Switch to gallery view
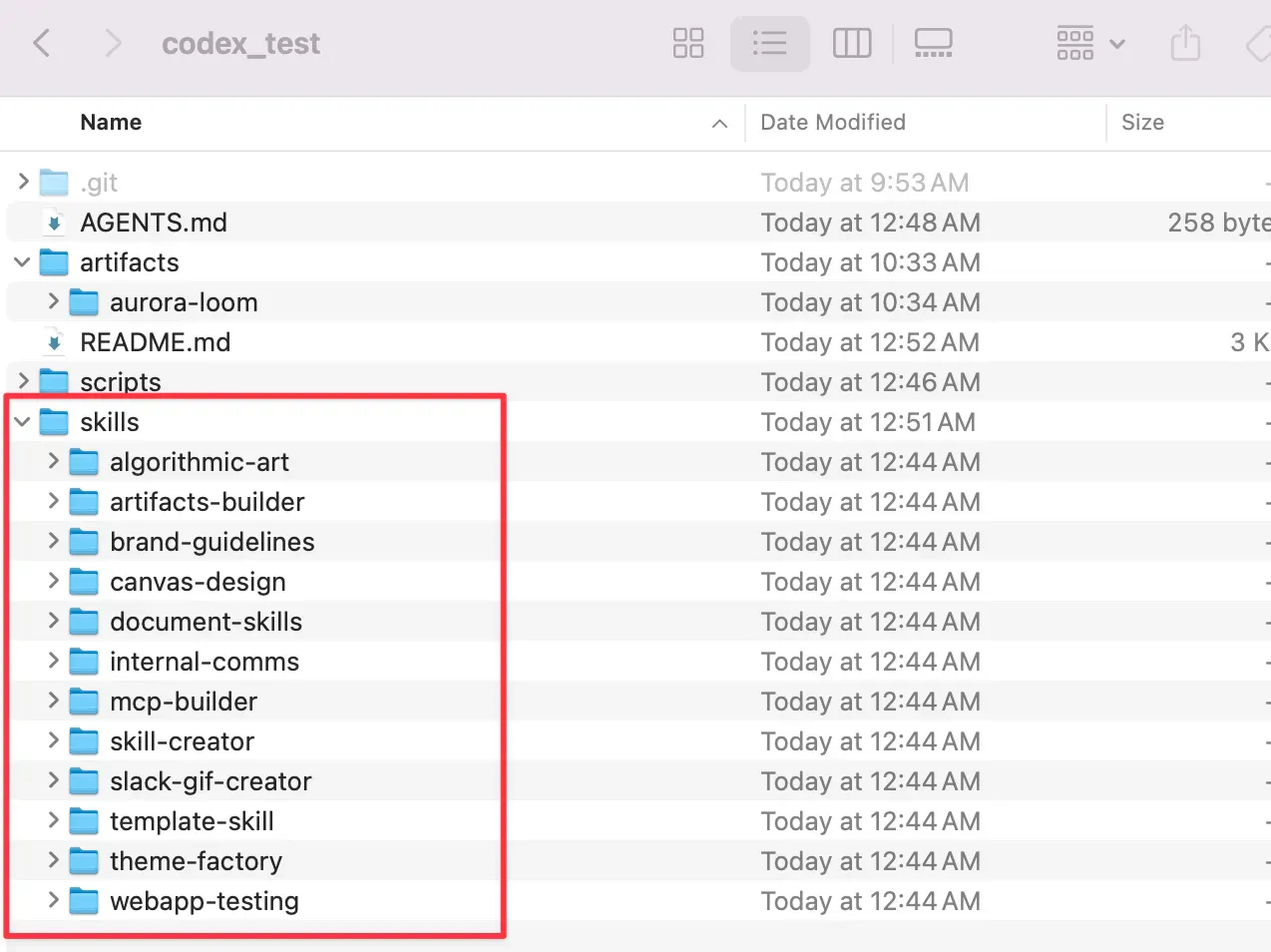The width and height of the screenshot is (1271, 952). click(934, 43)
